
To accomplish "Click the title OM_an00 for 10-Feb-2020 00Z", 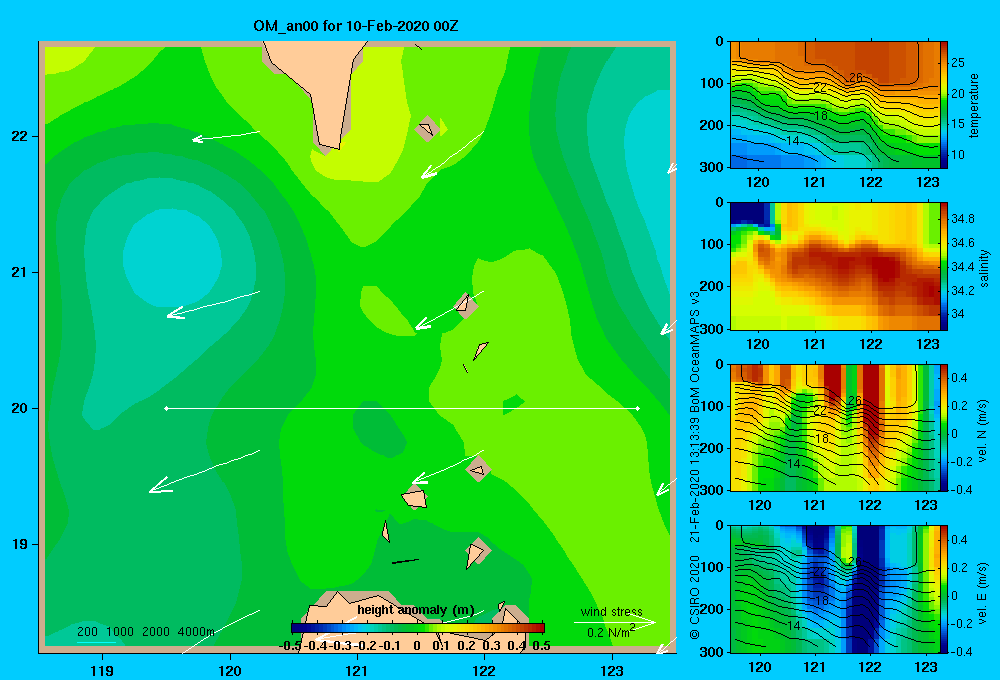I will click(x=356, y=26).
